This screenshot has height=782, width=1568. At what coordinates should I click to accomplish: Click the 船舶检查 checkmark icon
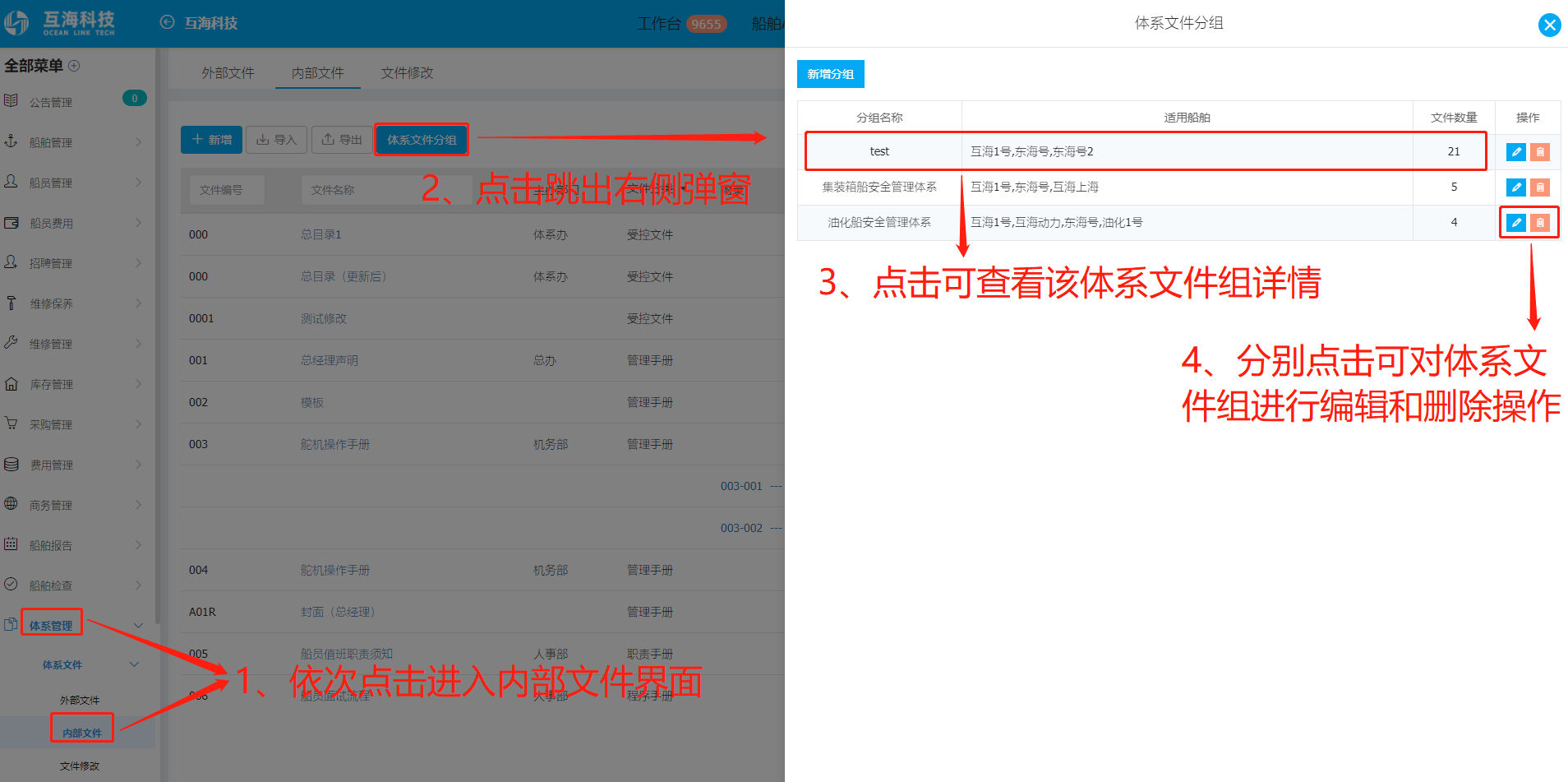pyautogui.click(x=11, y=585)
